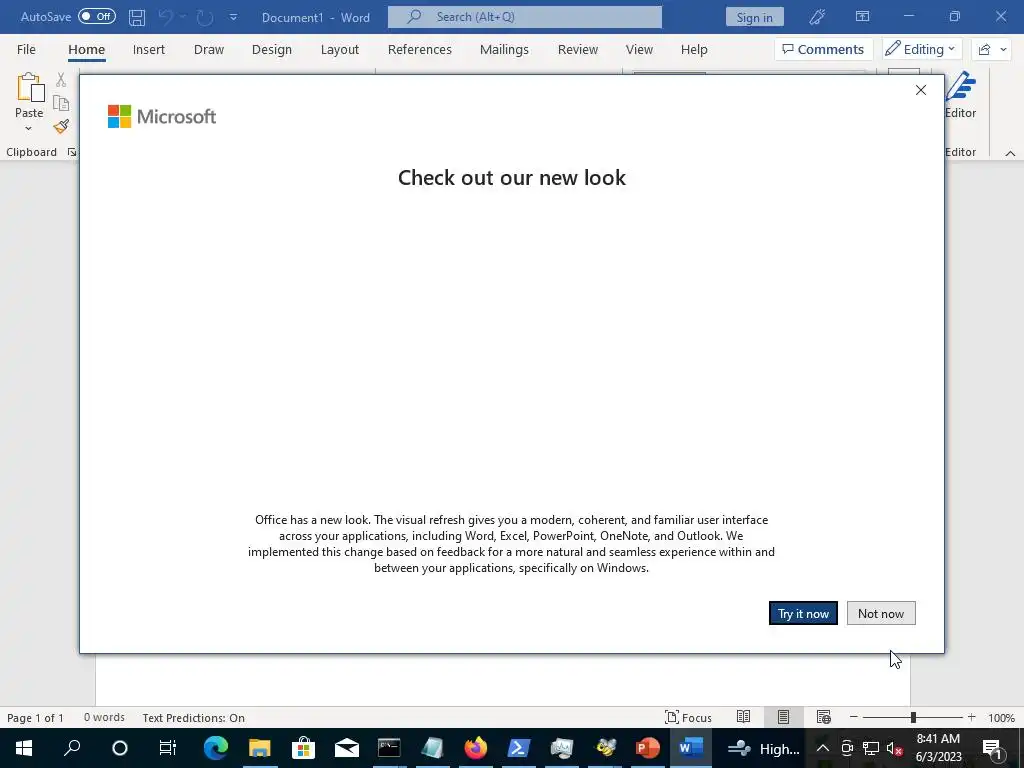Image resolution: width=1024 pixels, height=768 pixels.
Task: Switch to the Help tab
Action: point(694,50)
